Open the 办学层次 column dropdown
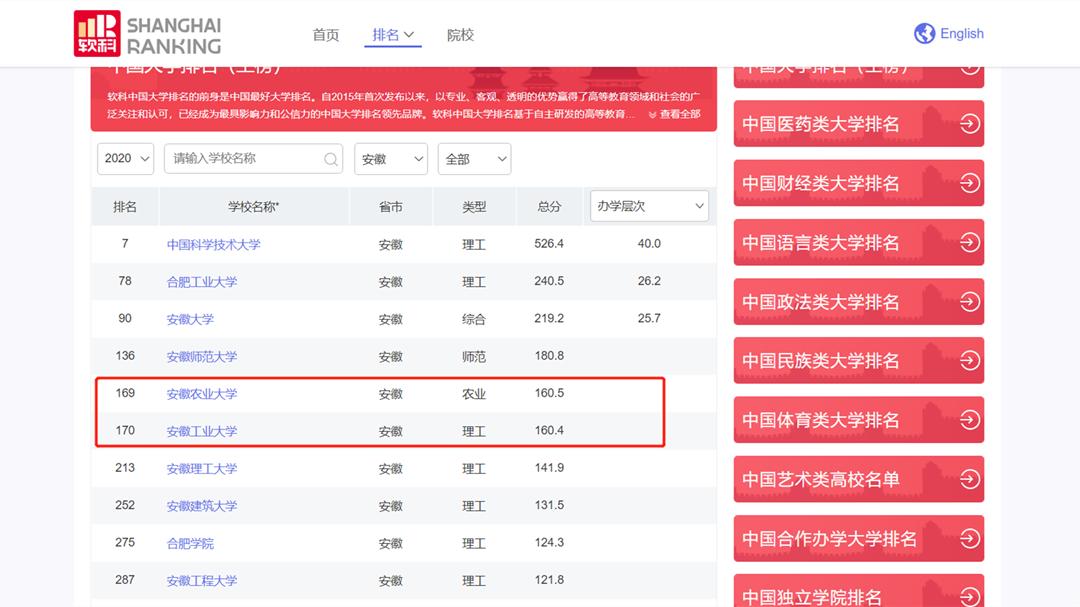The height and width of the screenshot is (607, 1080). pos(648,206)
